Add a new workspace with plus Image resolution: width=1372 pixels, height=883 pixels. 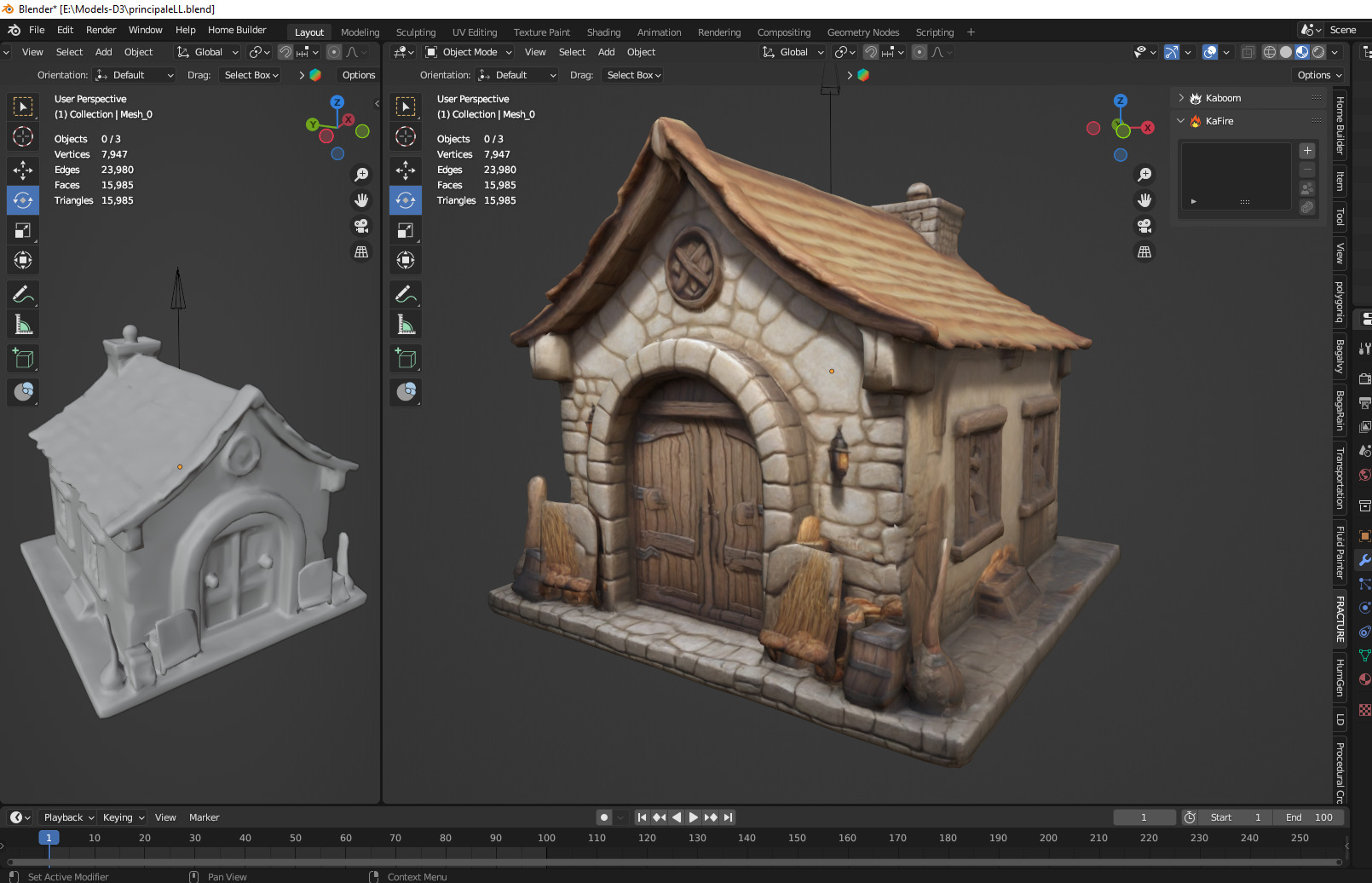tap(971, 32)
